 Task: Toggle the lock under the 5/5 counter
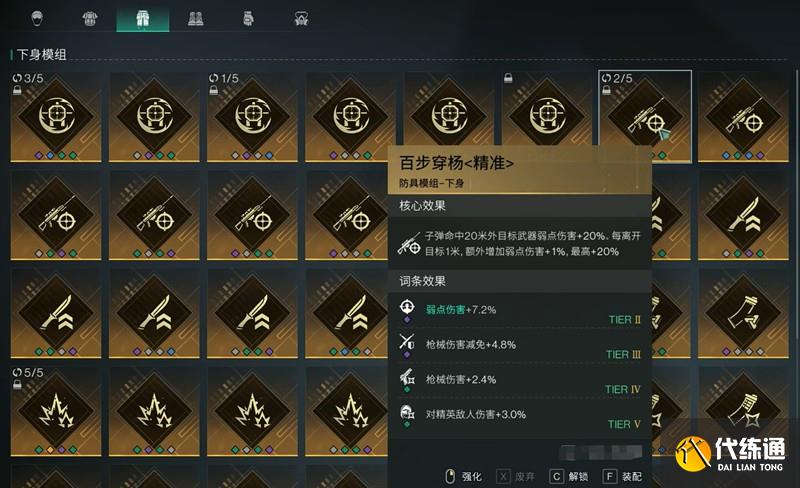coord(17,384)
